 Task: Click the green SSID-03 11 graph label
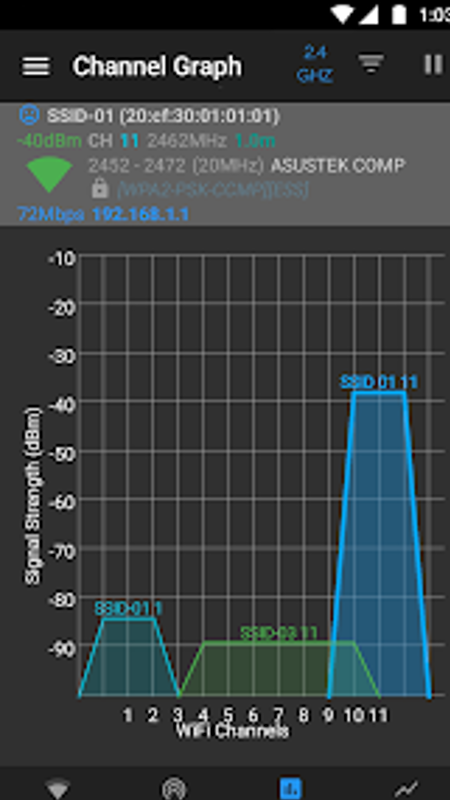(279, 633)
